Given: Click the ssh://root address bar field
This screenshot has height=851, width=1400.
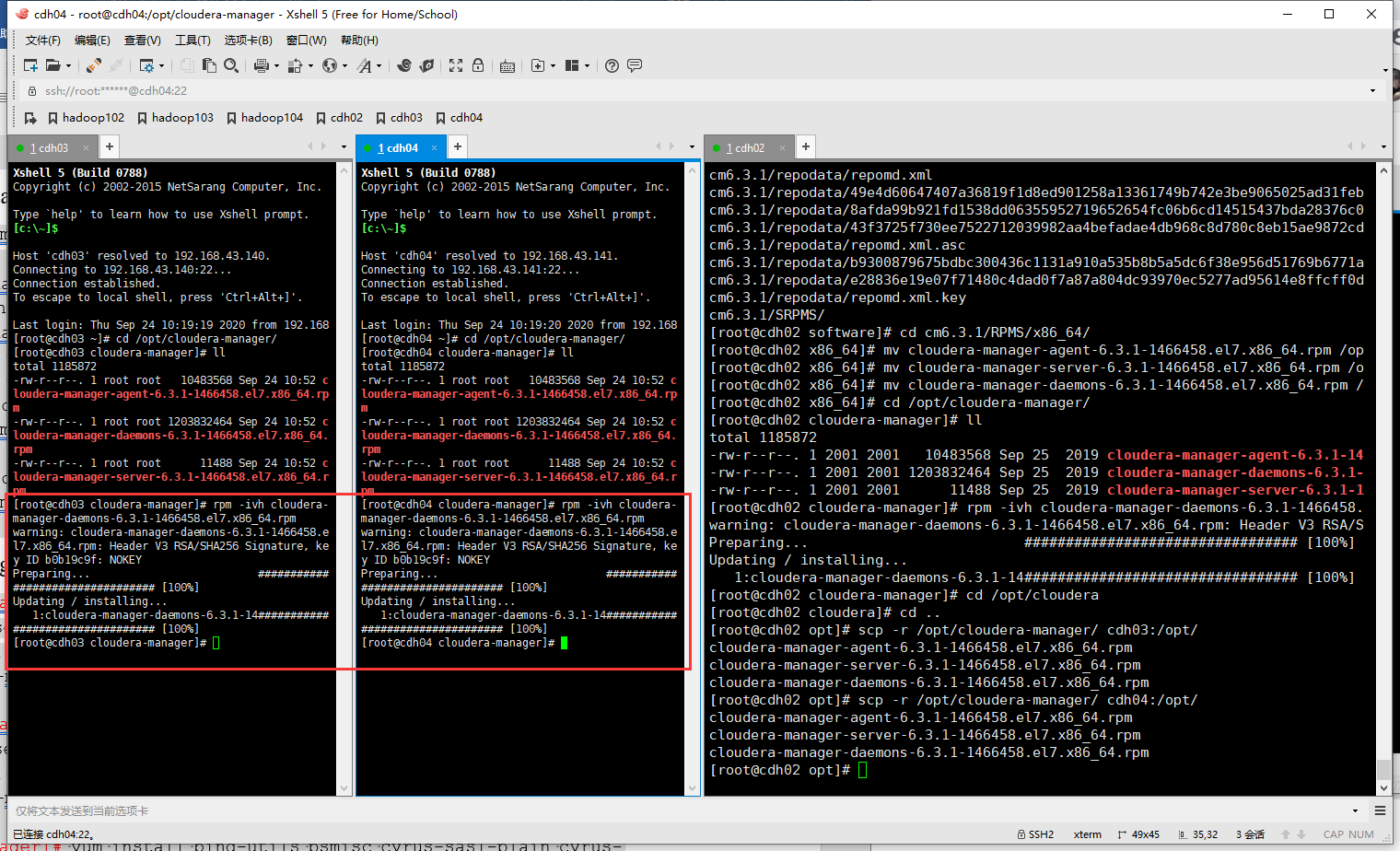Looking at the screenshot, I should [696, 90].
